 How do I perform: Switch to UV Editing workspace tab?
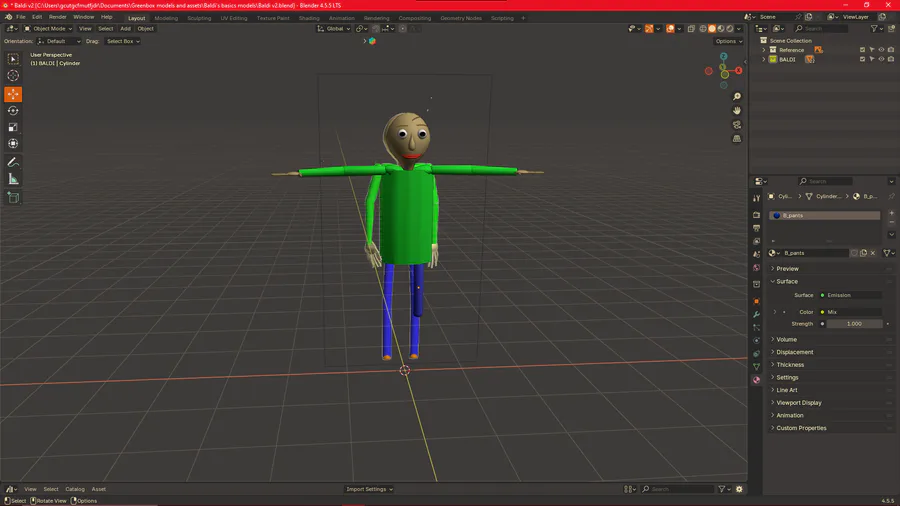pos(234,18)
